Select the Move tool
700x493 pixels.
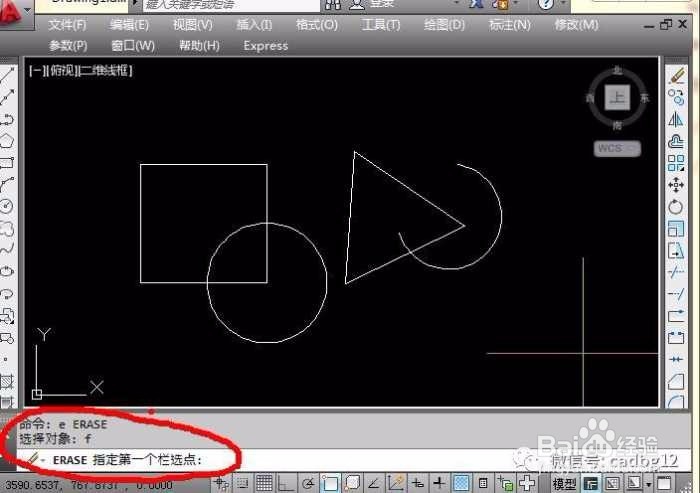click(676, 185)
